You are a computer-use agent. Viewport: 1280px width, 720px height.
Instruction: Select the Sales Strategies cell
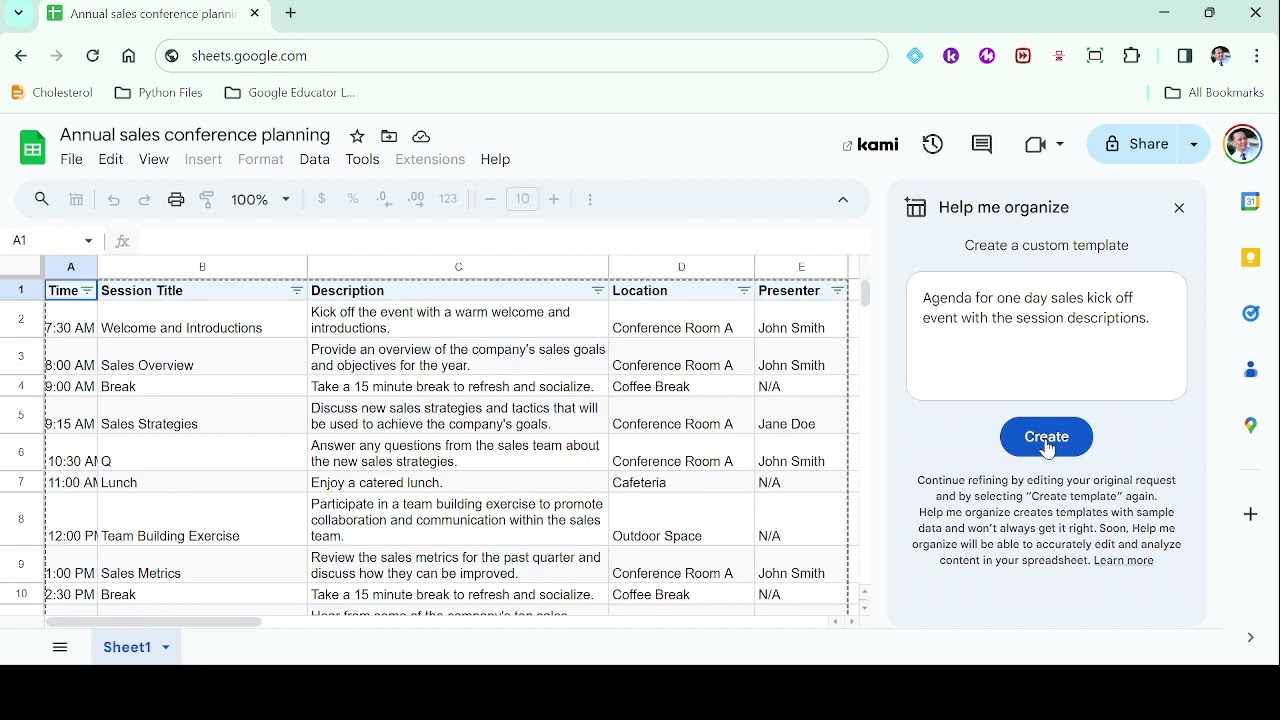tap(203, 415)
